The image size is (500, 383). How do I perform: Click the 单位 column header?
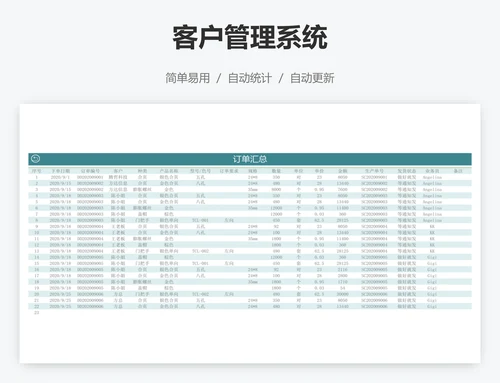click(298, 171)
